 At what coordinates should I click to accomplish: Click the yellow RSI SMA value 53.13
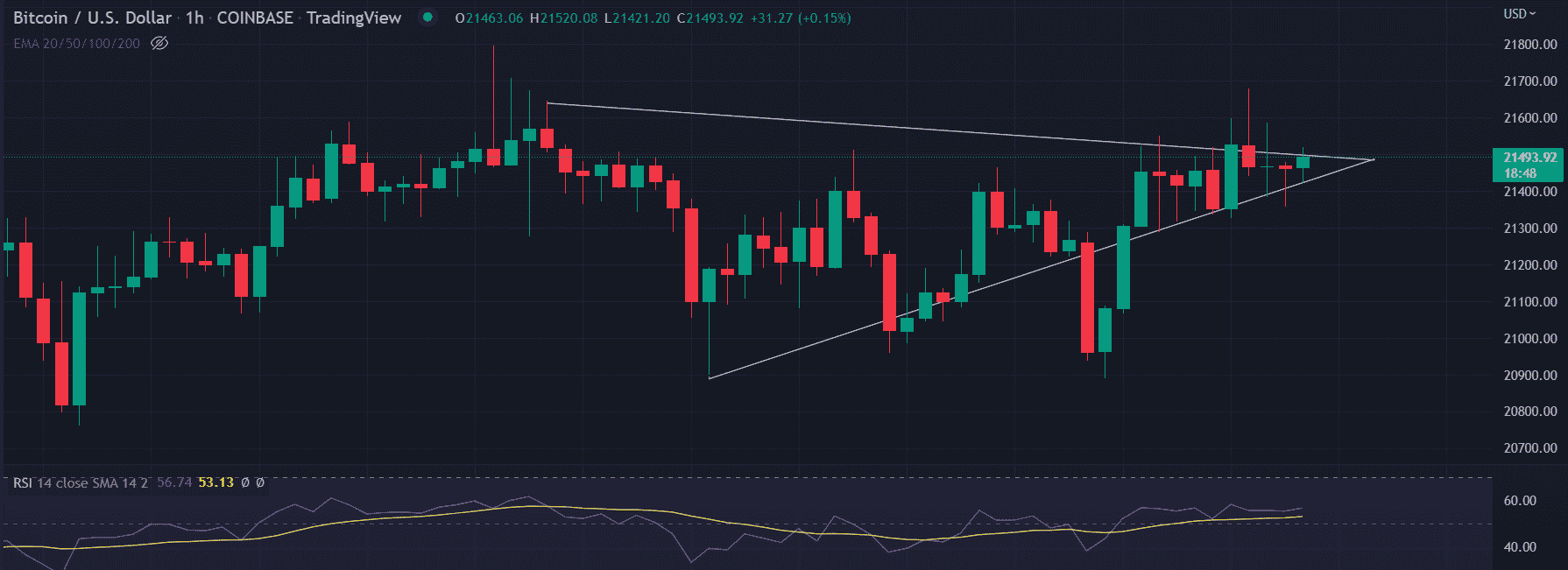click(x=215, y=482)
